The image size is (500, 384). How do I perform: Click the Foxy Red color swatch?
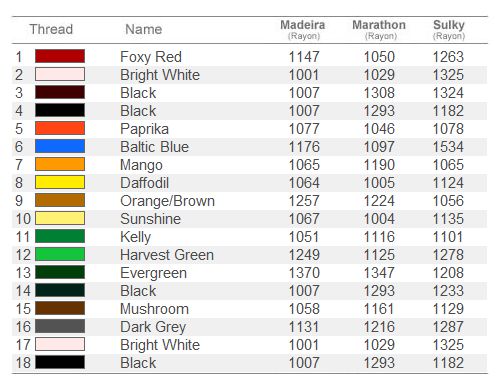click(x=60, y=56)
